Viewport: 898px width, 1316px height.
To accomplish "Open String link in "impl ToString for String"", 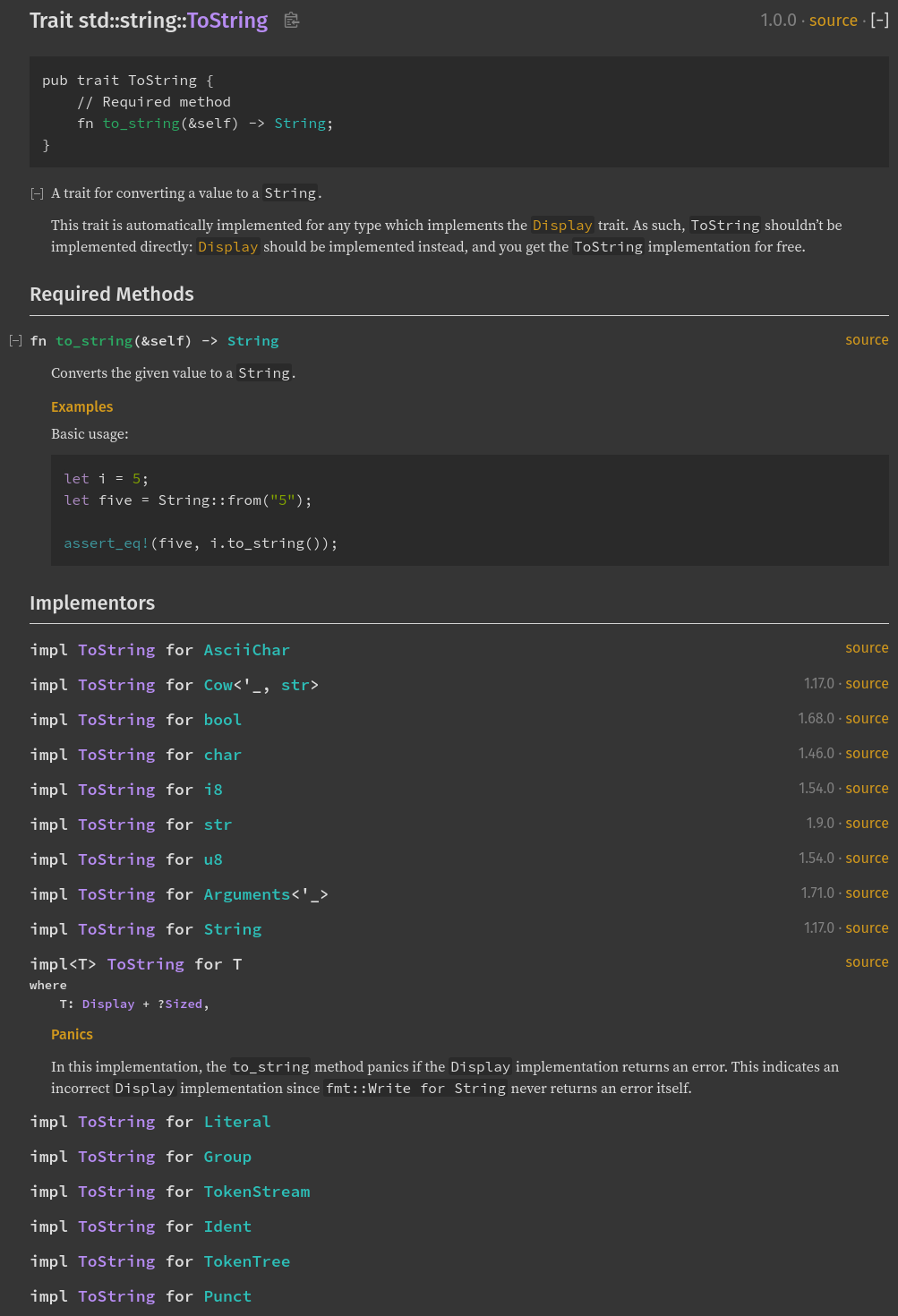I will 233,929.
